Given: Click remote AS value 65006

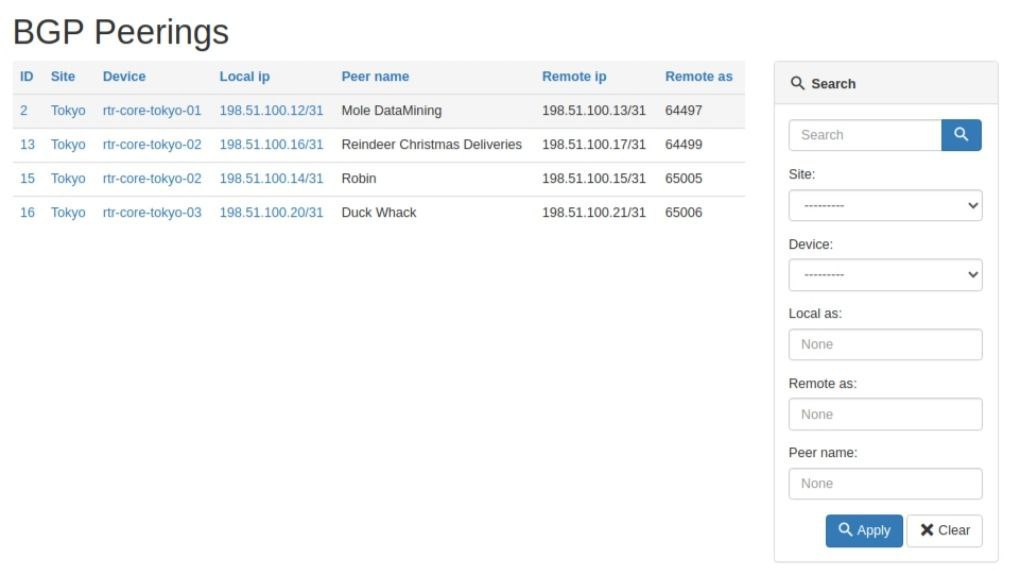Looking at the screenshot, I should click(684, 212).
